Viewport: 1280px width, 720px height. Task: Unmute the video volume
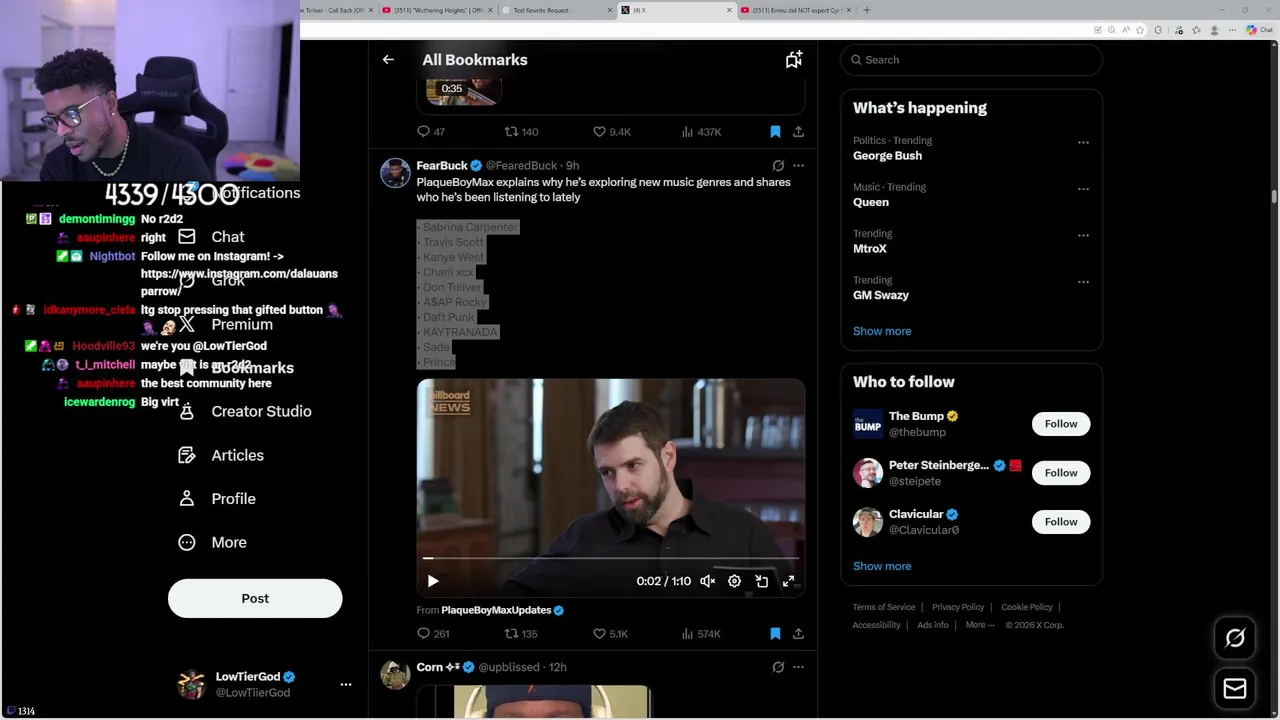(x=707, y=581)
